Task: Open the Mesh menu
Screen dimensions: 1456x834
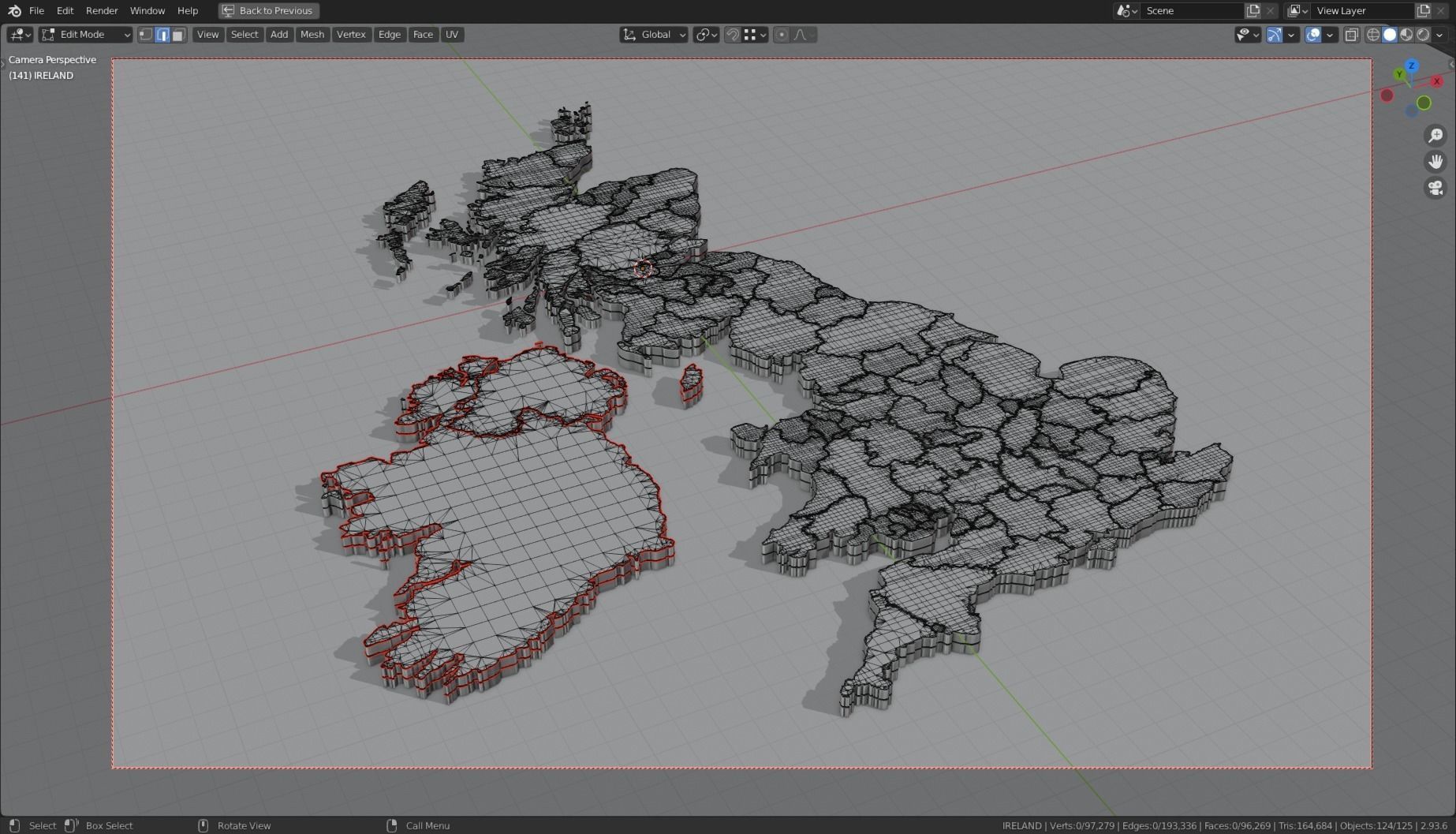Action: point(312,34)
